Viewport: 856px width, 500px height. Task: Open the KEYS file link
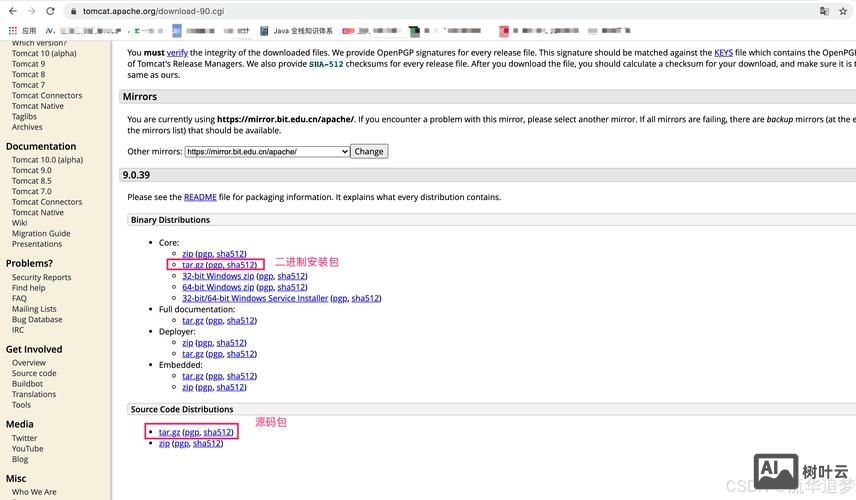723,53
